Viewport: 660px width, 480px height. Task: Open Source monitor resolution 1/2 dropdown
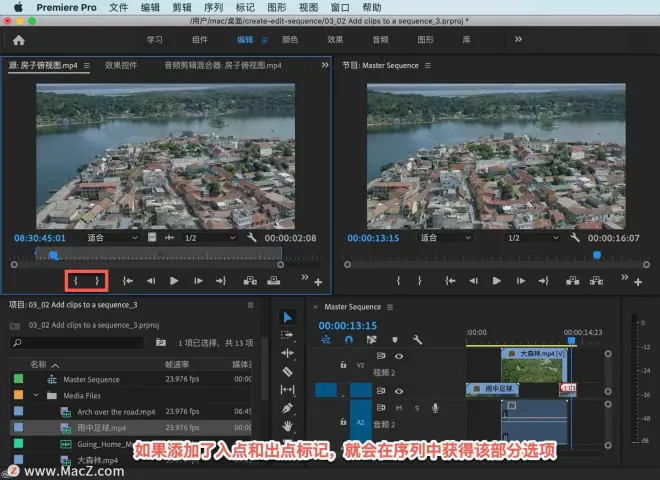(x=210, y=238)
